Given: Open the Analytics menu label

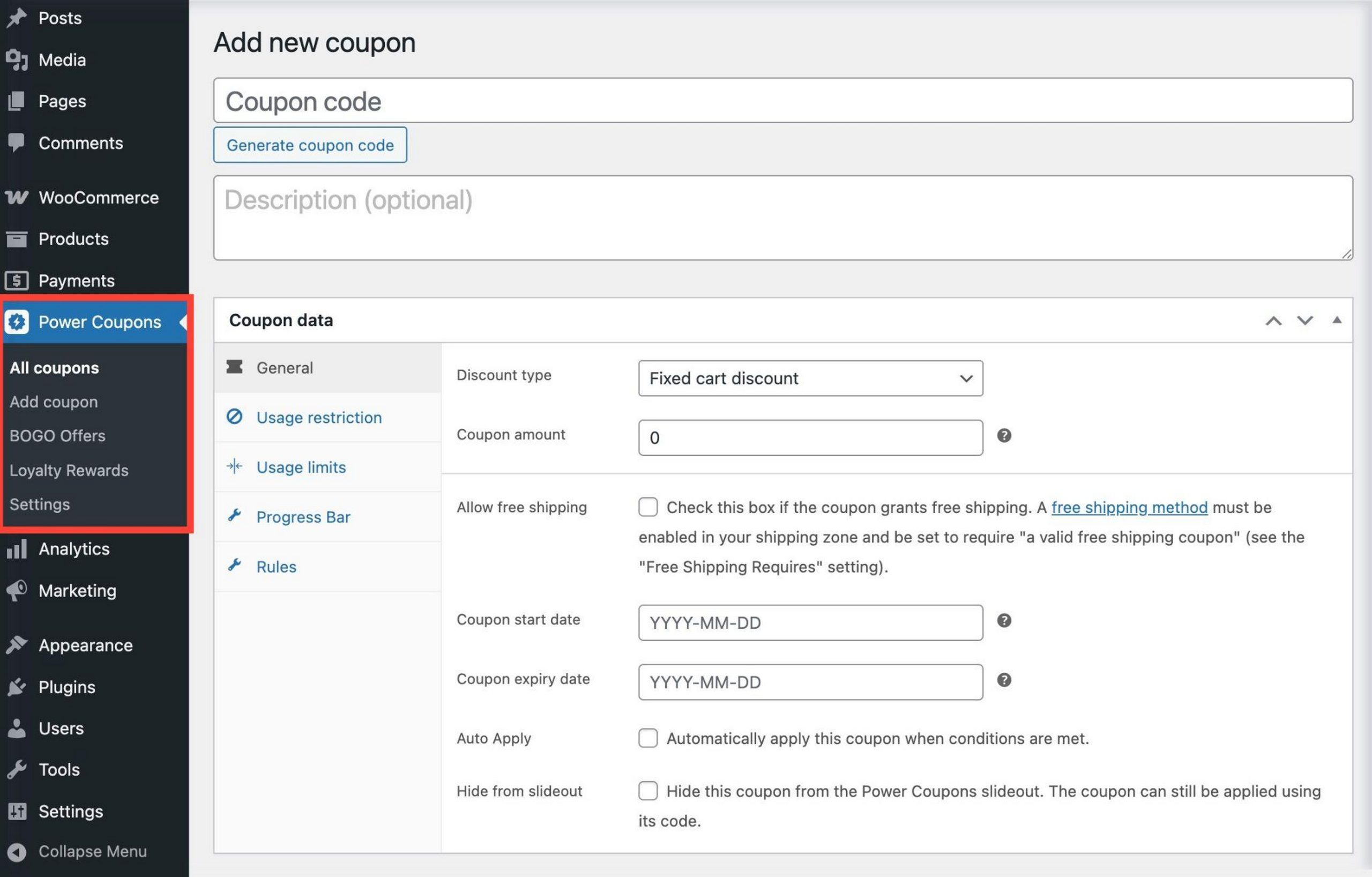Looking at the screenshot, I should pyautogui.click(x=74, y=549).
